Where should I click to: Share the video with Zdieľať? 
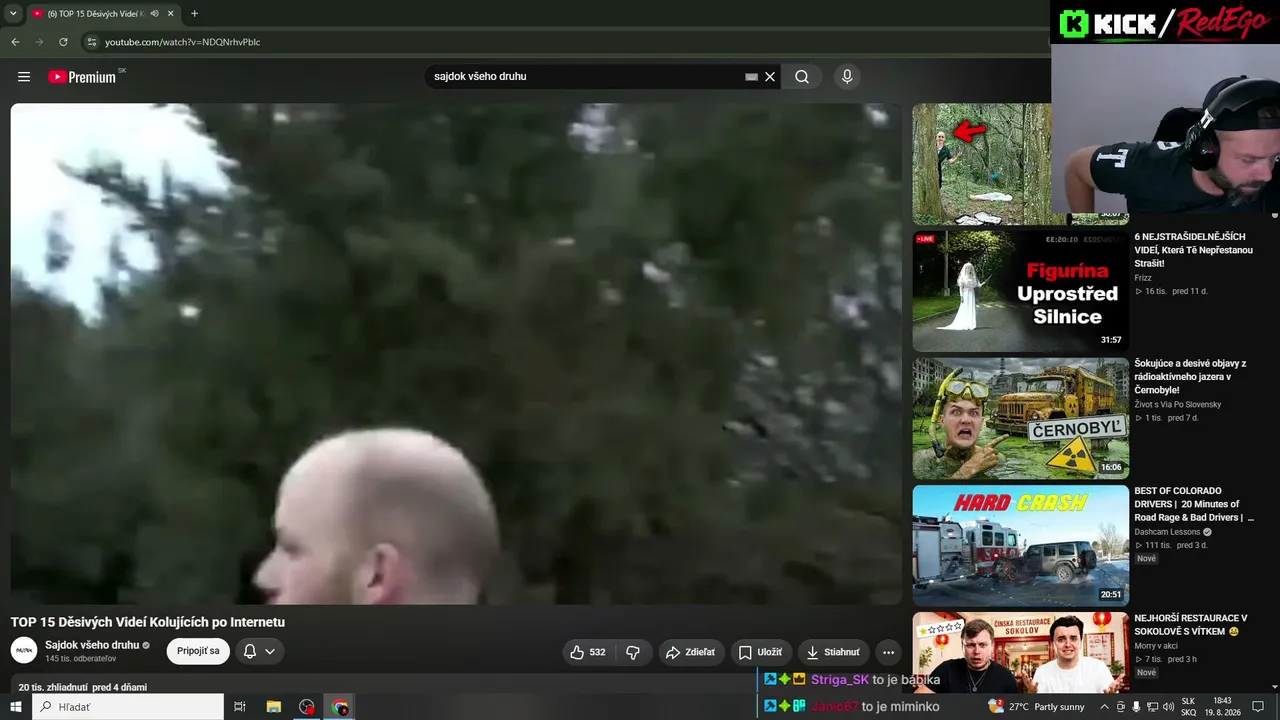tap(691, 652)
